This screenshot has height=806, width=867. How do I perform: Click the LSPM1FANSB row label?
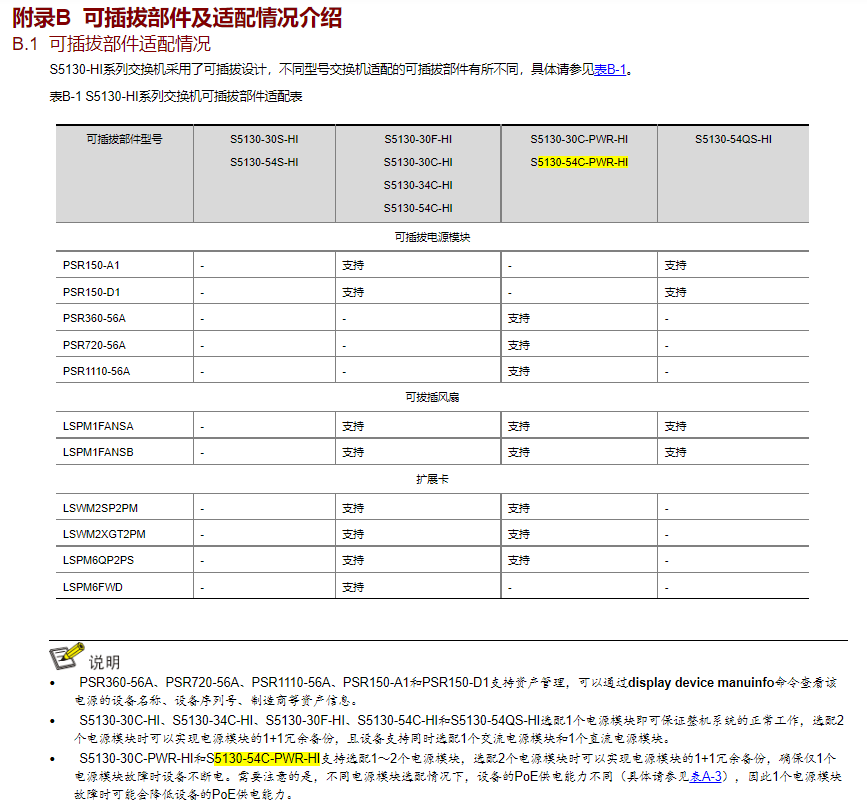[x=98, y=452]
